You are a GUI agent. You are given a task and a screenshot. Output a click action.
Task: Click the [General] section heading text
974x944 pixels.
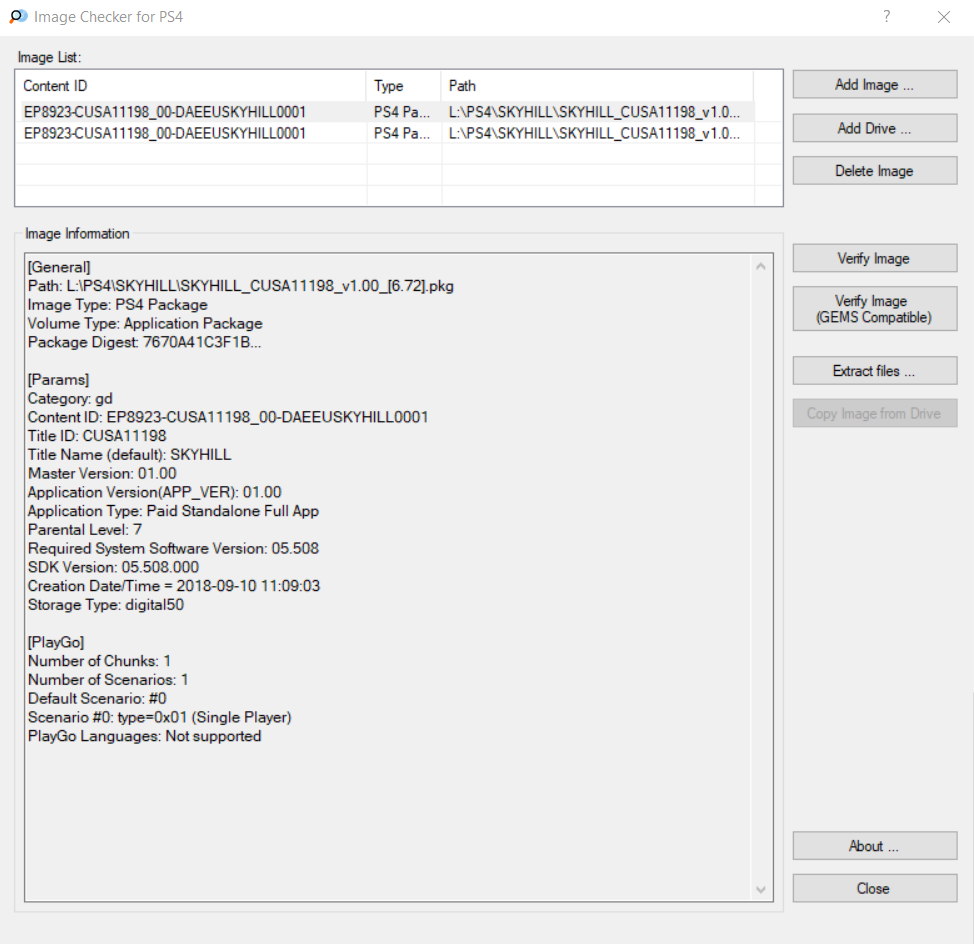tap(59, 267)
